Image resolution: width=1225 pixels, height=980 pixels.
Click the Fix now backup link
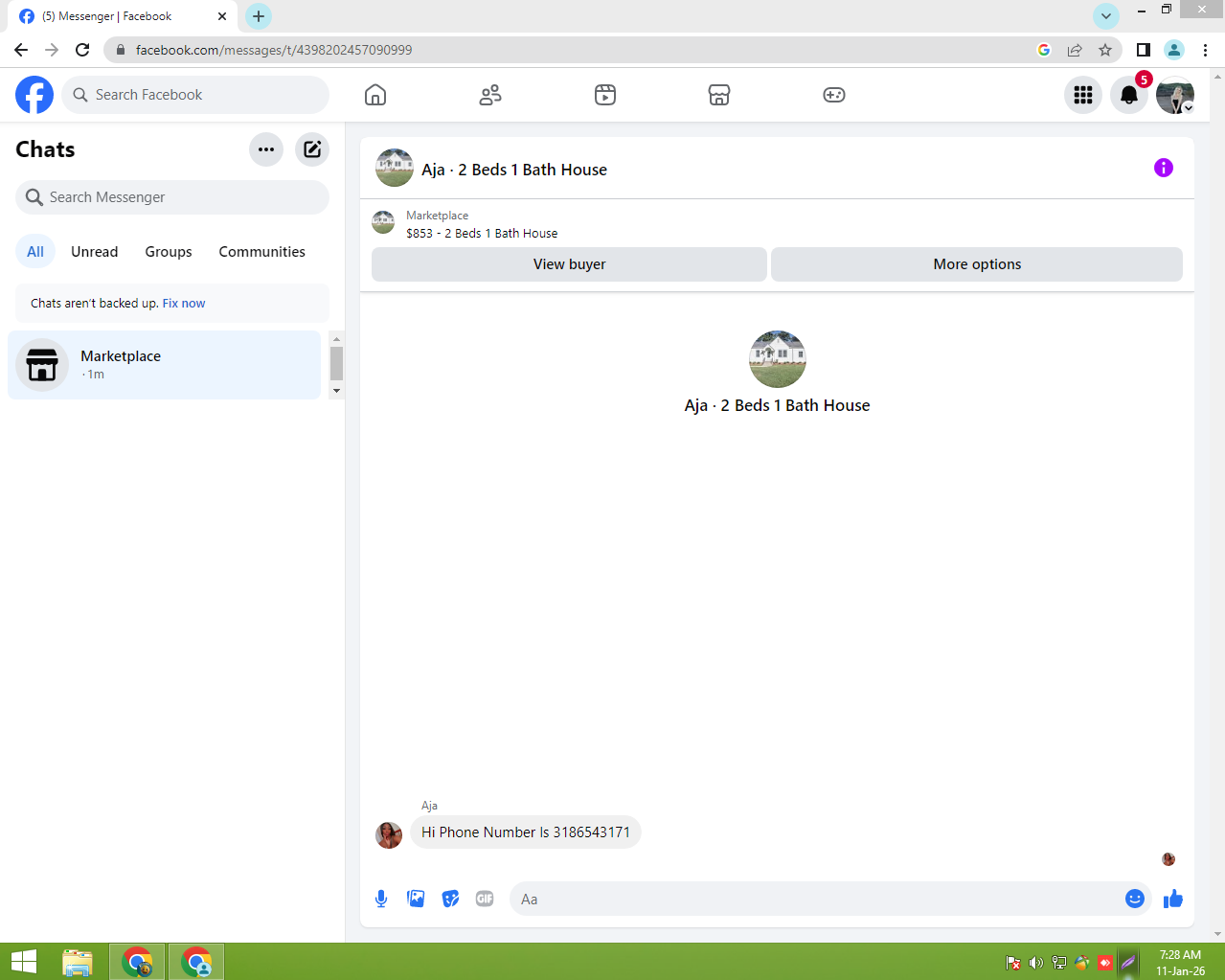[184, 304]
